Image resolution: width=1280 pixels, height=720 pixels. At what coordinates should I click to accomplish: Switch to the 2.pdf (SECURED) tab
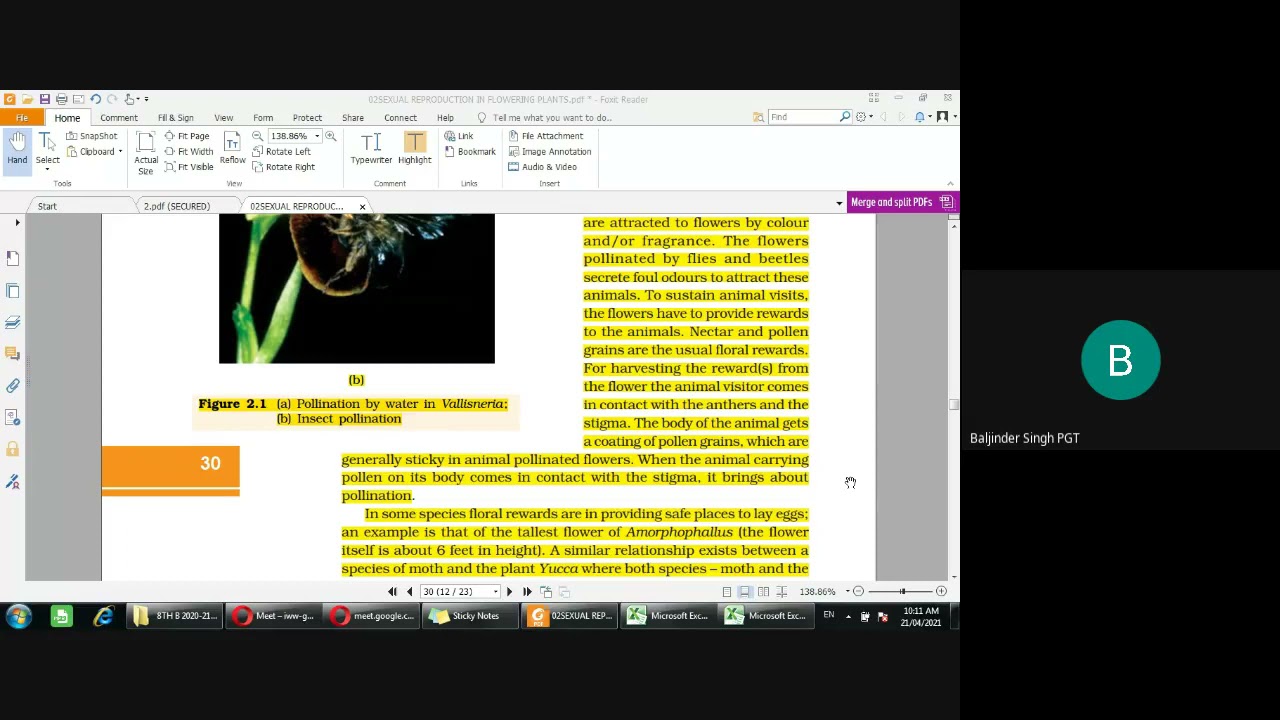tap(176, 206)
